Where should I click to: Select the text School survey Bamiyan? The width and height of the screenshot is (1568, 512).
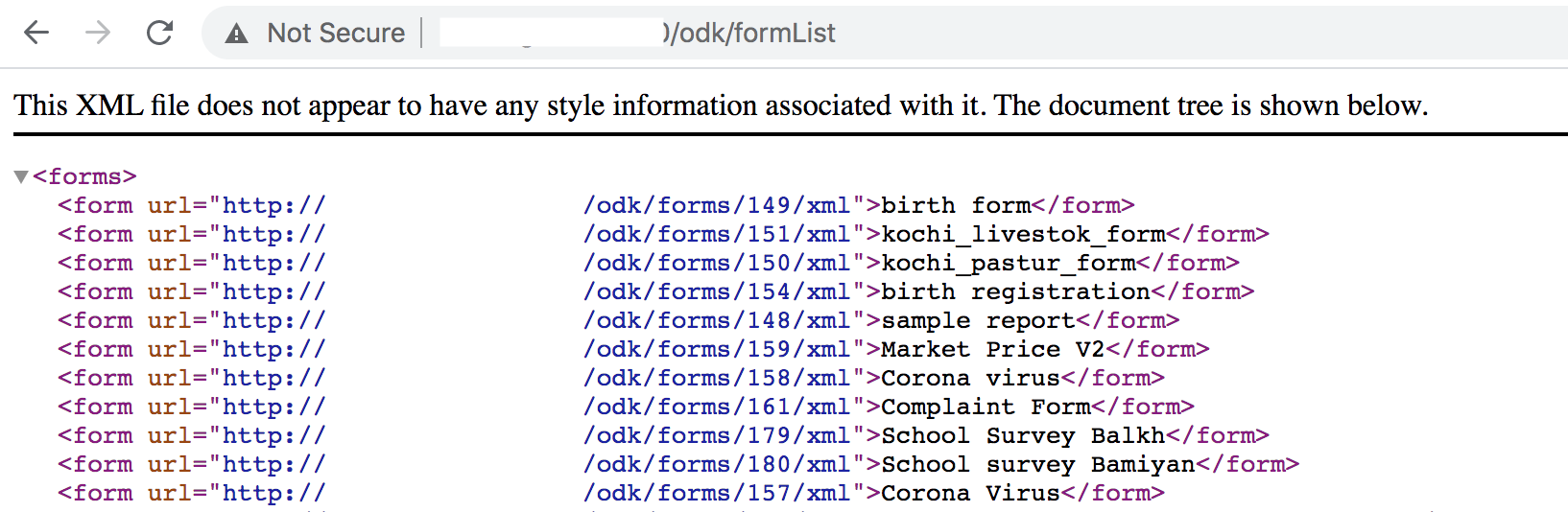coord(1038,464)
